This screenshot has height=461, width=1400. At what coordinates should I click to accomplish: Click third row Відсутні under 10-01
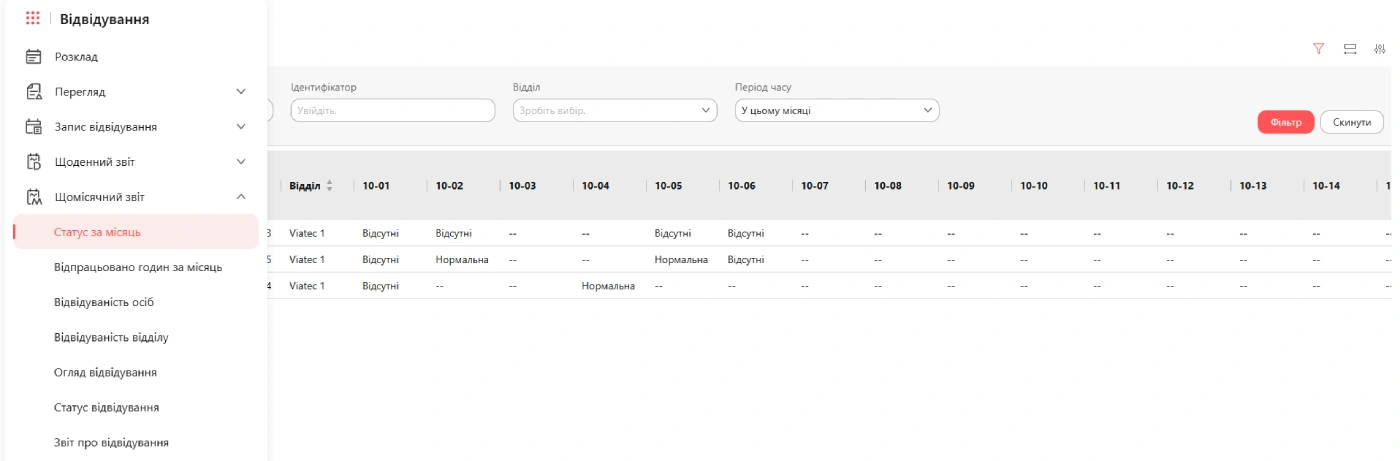(x=381, y=286)
